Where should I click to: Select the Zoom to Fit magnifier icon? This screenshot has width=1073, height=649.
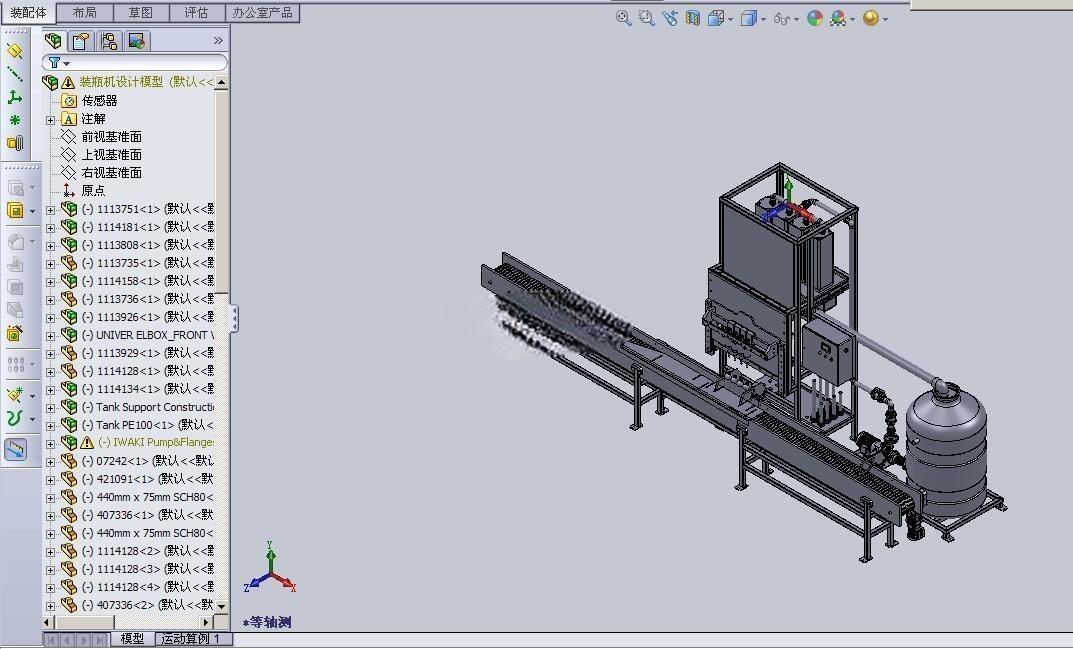(x=623, y=18)
